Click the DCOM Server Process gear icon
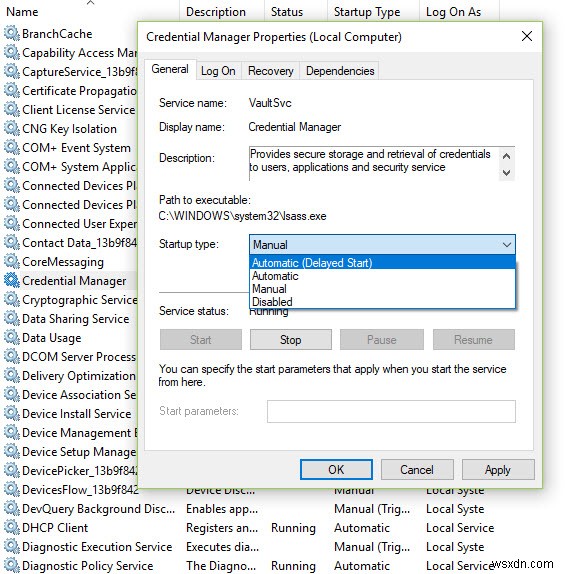Viewport: 565px width, 574px height. click(x=12, y=357)
